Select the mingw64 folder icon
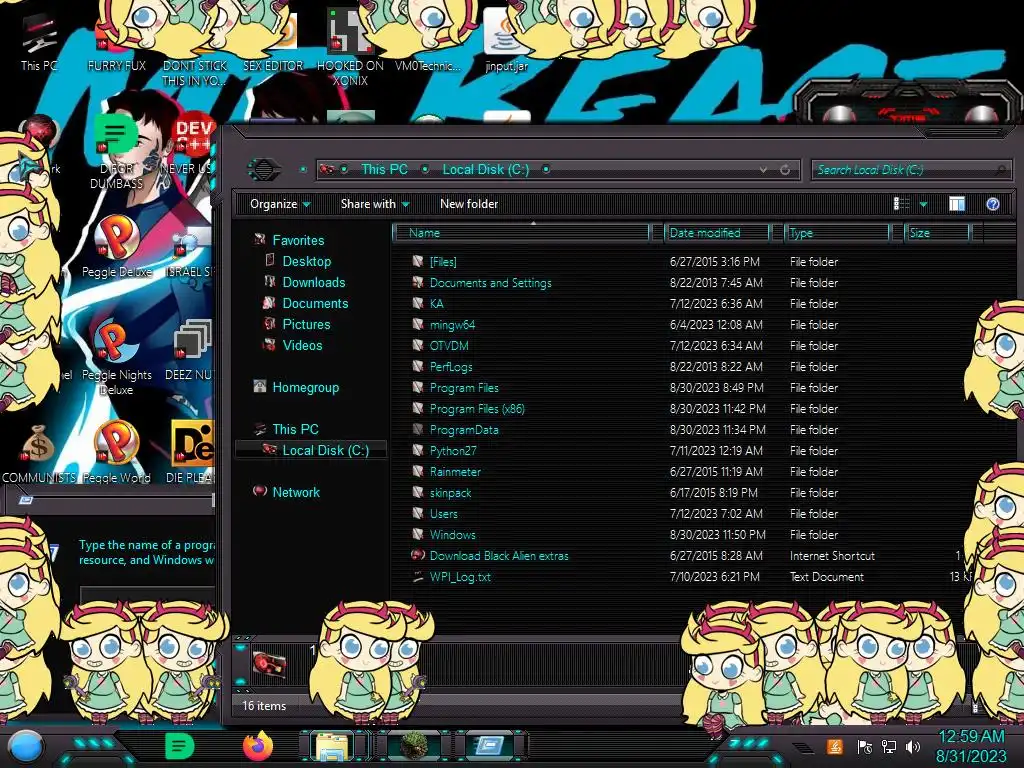The width and height of the screenshot is (1024, 768). tap(418, 324)
